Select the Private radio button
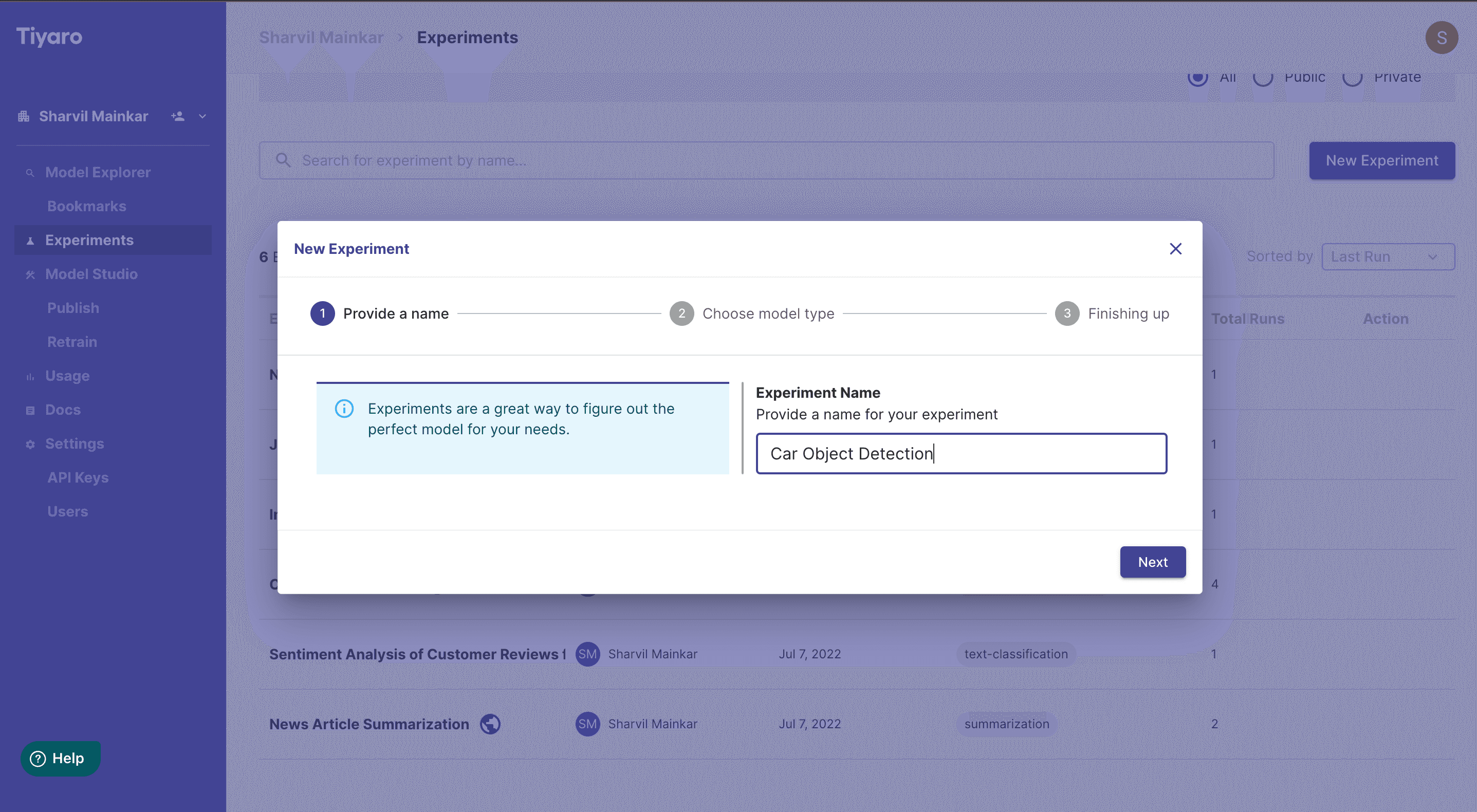1477x812 pixels. pos(1352,77)
